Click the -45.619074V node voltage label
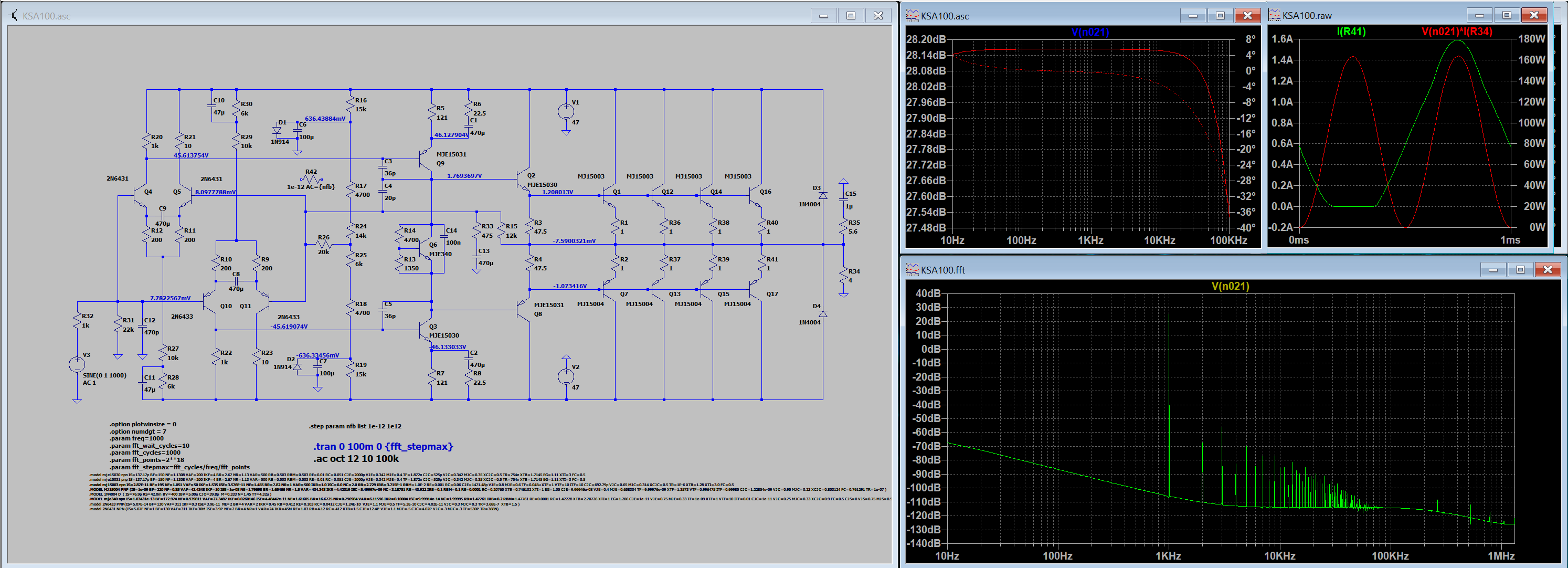The width and height of the screenshot is (1568, 568). tap(289, 327)
